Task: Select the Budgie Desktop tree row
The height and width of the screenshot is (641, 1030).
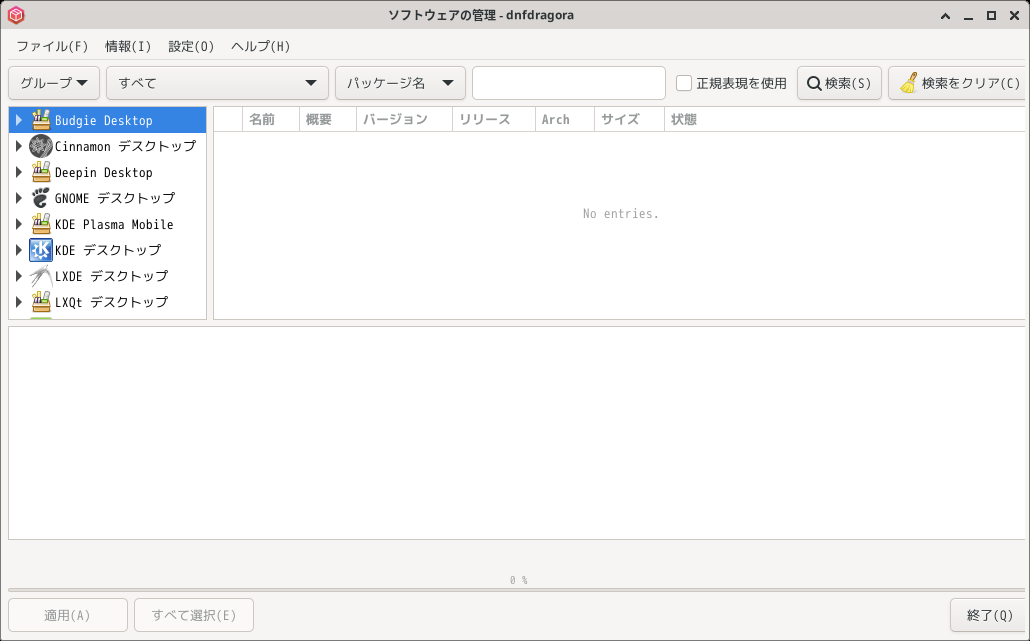Action: click(108, 120)
